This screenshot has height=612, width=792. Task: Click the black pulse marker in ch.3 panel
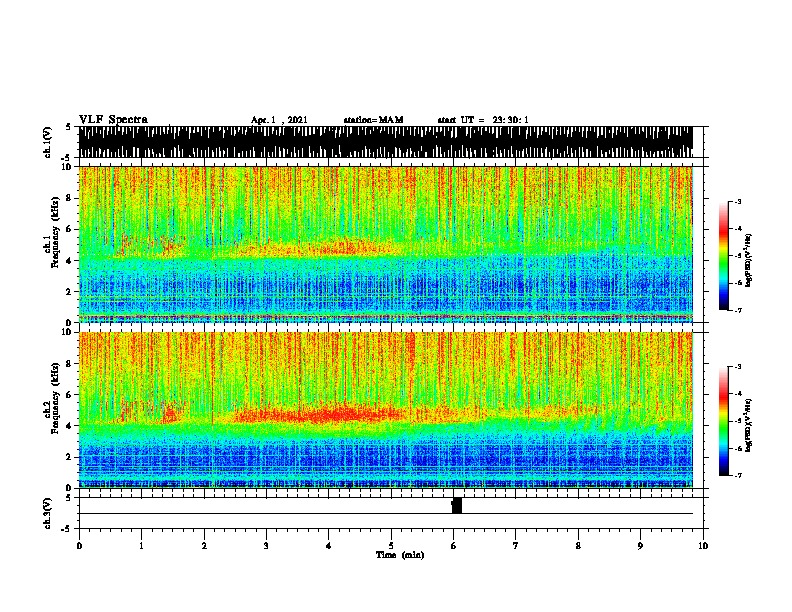coord(457,505)
